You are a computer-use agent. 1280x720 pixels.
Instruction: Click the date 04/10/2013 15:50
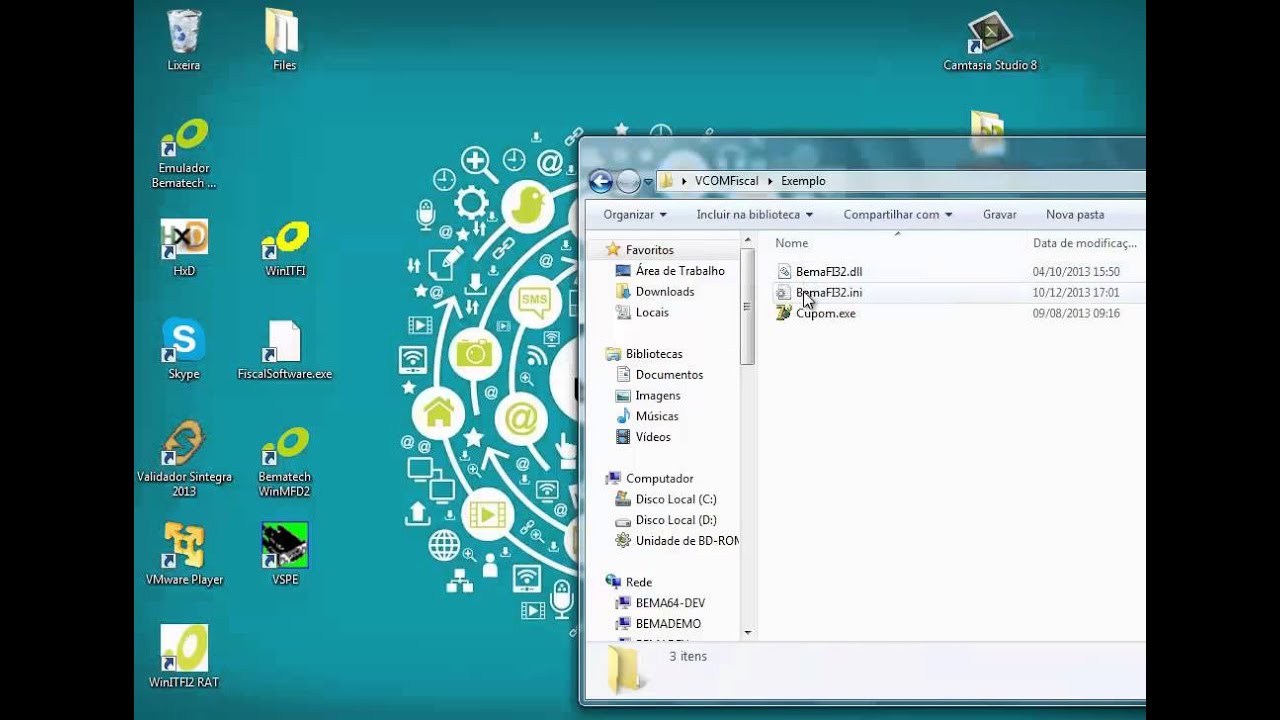click(x=1076, y=272)
